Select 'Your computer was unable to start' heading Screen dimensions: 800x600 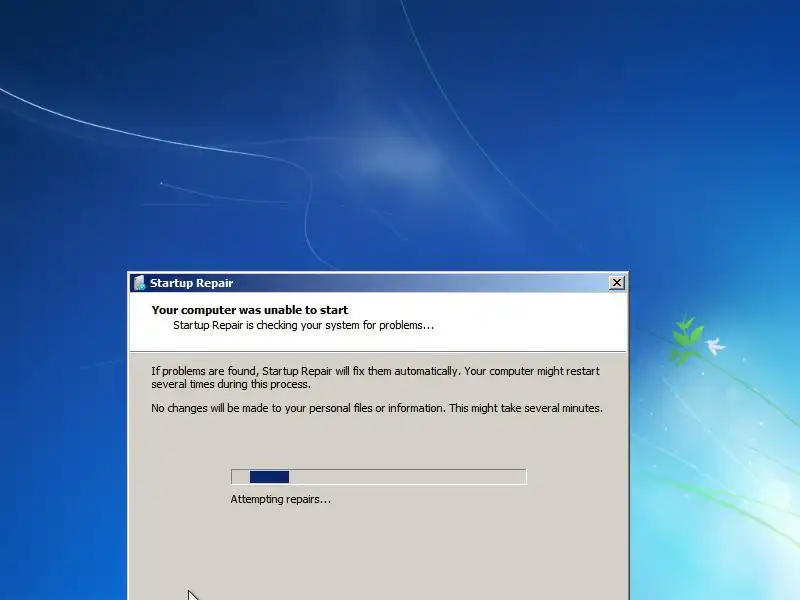pos(249,310)
